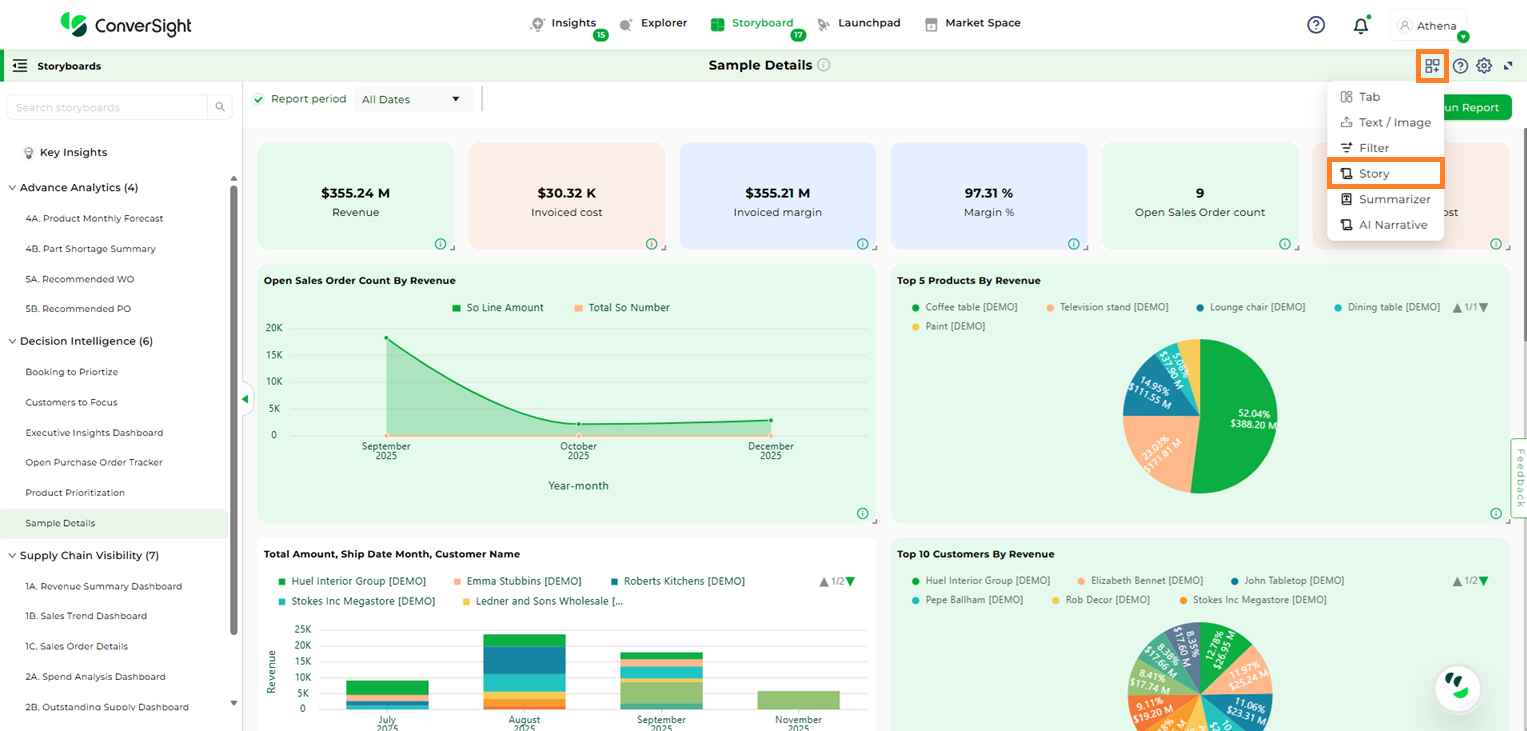1527x731 pixels.
Task: Open the help question mark icon in header
Action: coord(1316,25)
